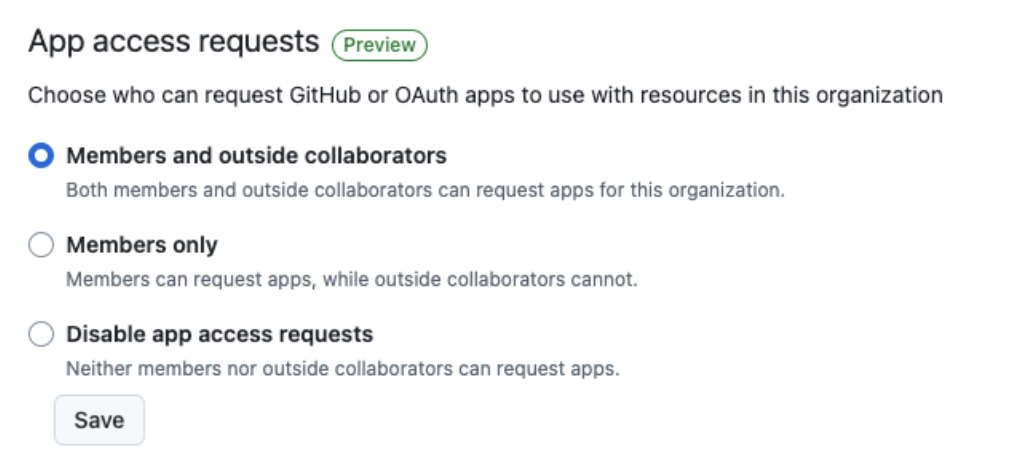
Task: Click the "Neither members nor outside collaborators" description
Action: point(342,368)
